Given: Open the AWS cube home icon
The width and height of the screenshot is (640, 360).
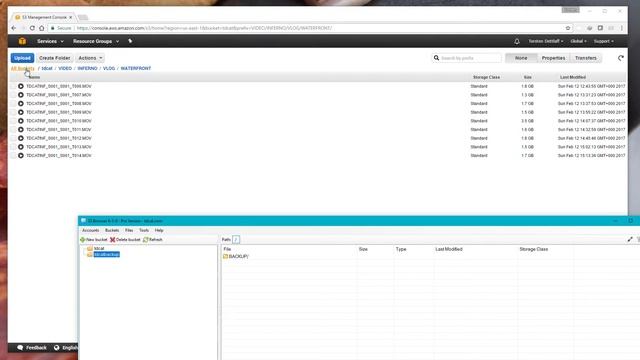Looking at the screenshot, I should click(x=22, y=41).
